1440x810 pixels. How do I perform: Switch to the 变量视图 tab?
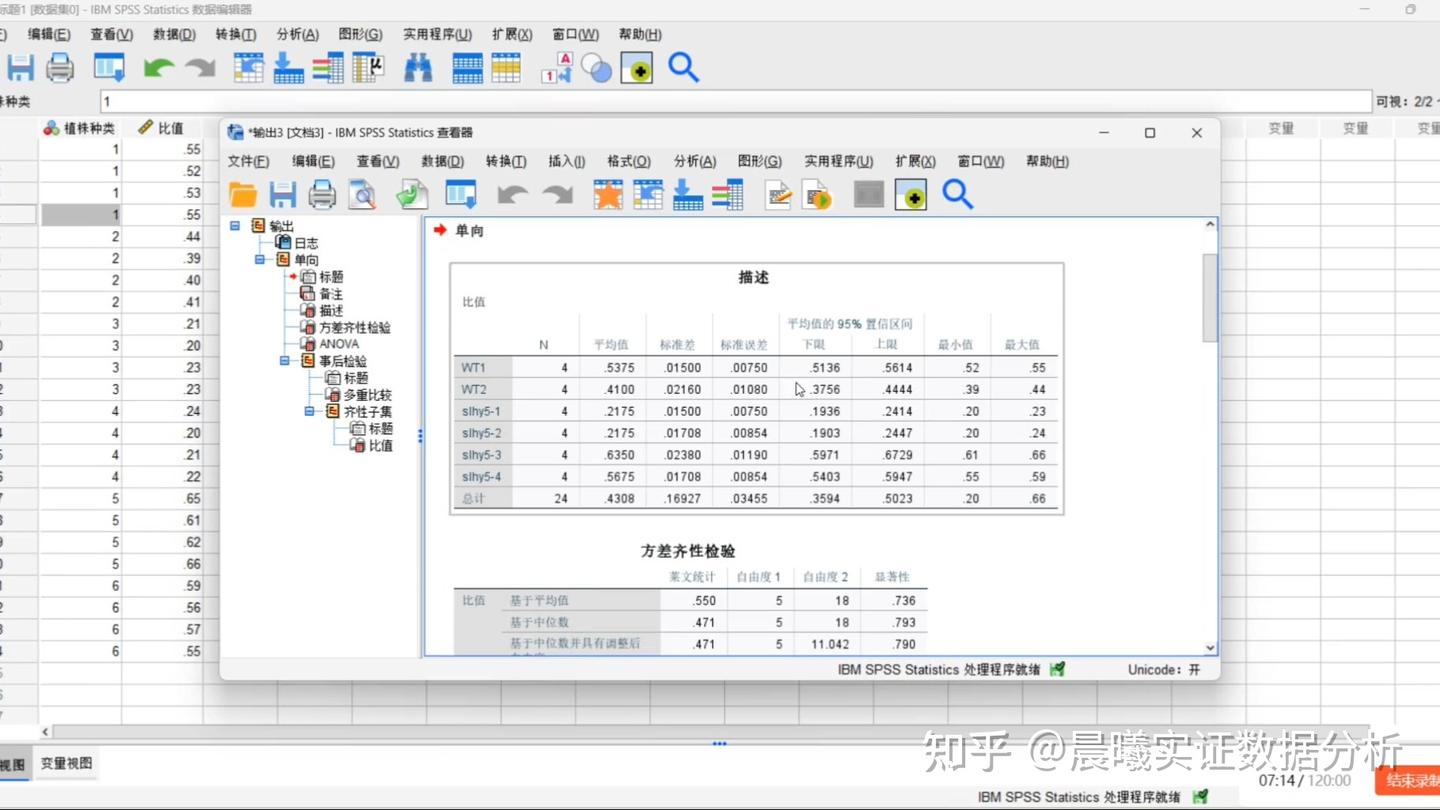point(64,762)
